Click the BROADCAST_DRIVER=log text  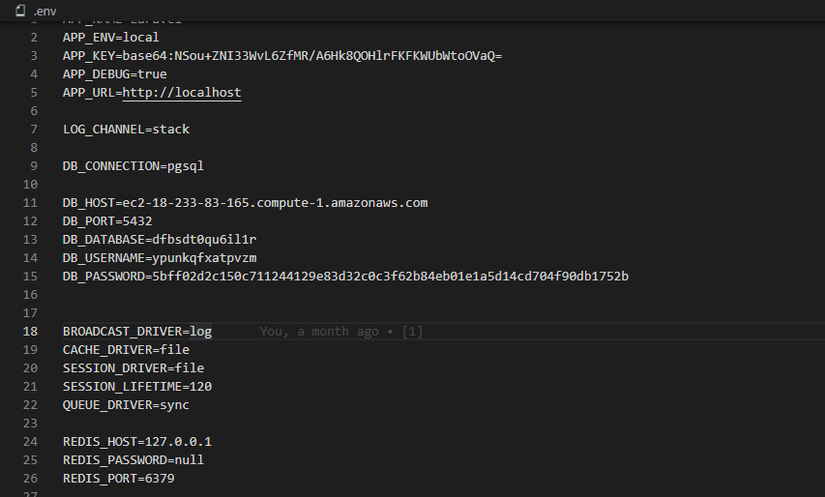[137, 331]
